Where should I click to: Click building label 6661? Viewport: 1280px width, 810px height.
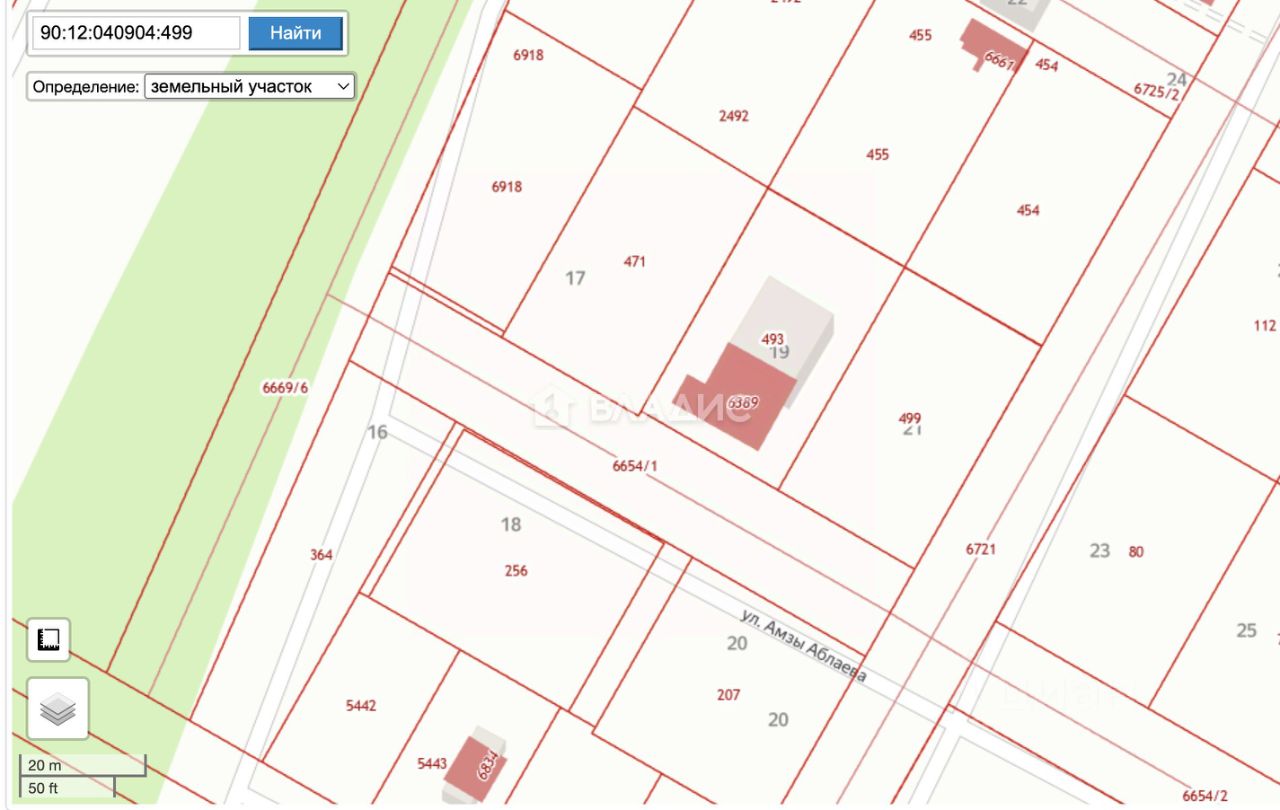coord(1000,59)
